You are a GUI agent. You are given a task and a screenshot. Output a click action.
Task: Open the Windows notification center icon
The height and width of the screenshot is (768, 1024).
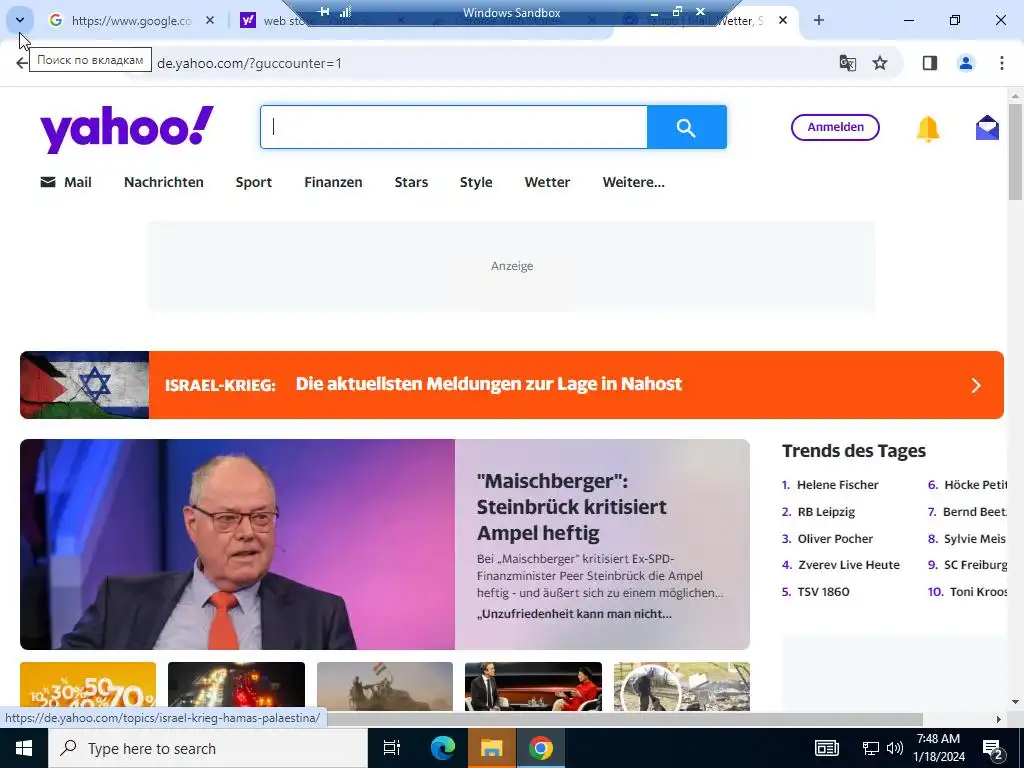tap(993, 749)
